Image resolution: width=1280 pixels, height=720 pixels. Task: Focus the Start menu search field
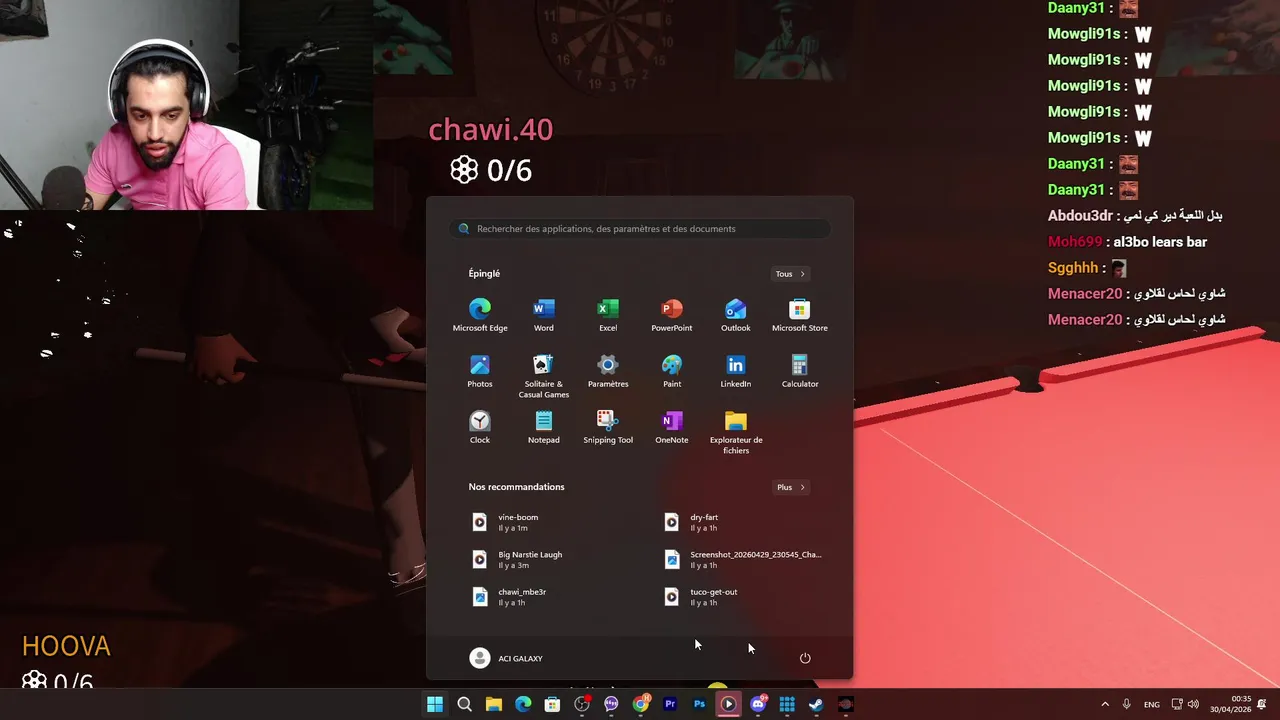click(640, 229)
